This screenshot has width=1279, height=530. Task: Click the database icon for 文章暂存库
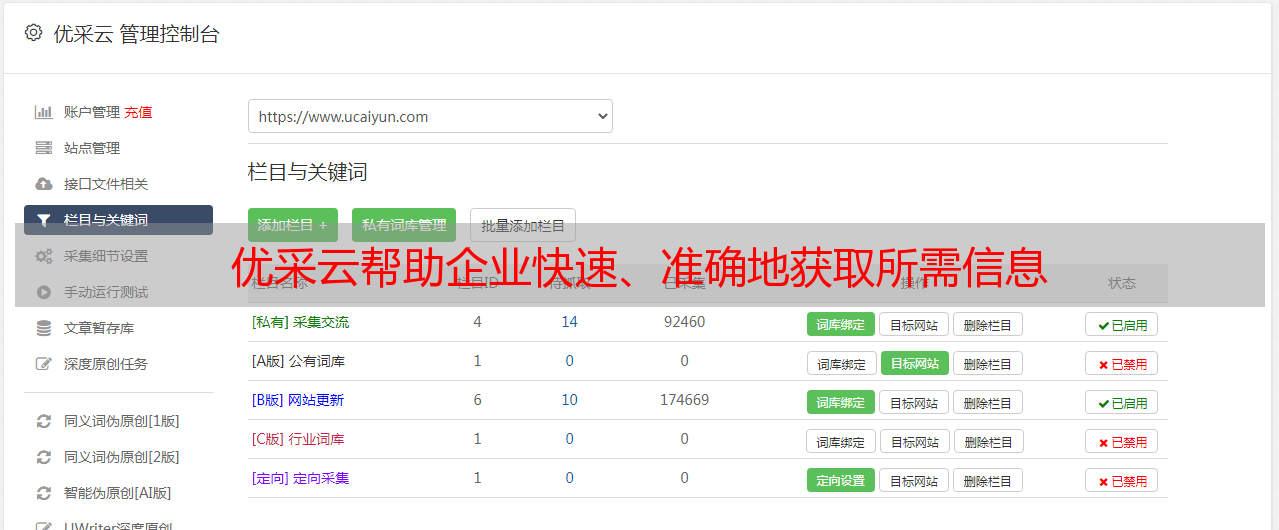coord(43,328)
